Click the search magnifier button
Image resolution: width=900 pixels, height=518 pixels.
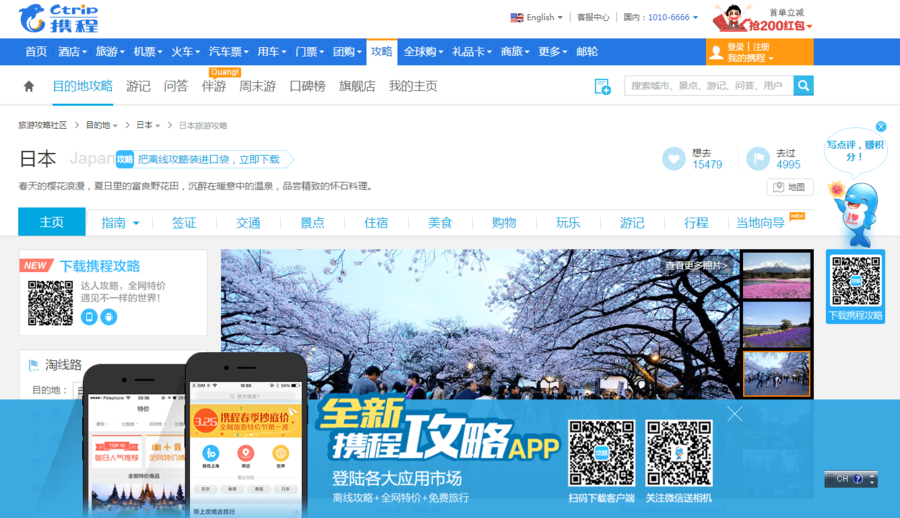[x=803, y=86]
